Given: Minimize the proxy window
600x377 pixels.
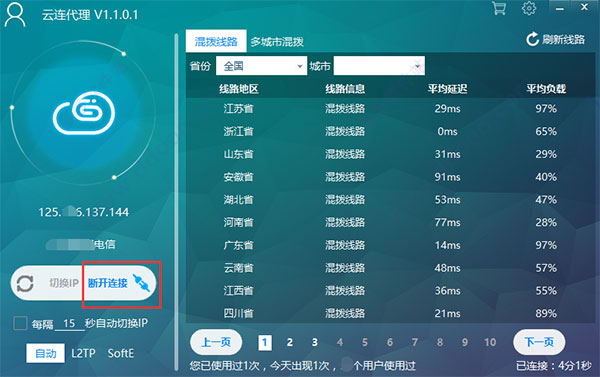Looking at the screenshot, I should tap(560, 8).
